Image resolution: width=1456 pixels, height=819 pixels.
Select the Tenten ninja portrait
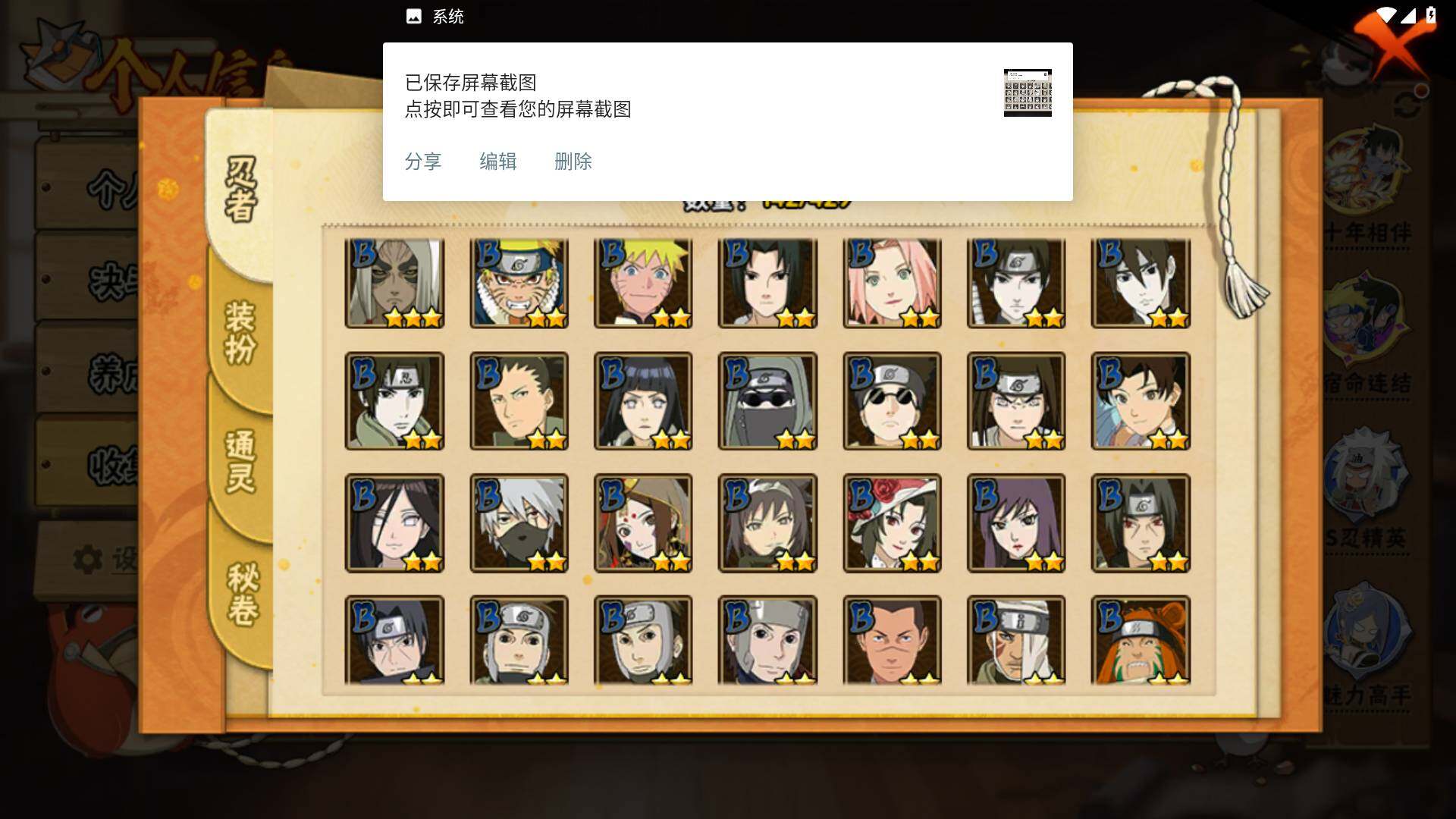(x=1141, y=401)
